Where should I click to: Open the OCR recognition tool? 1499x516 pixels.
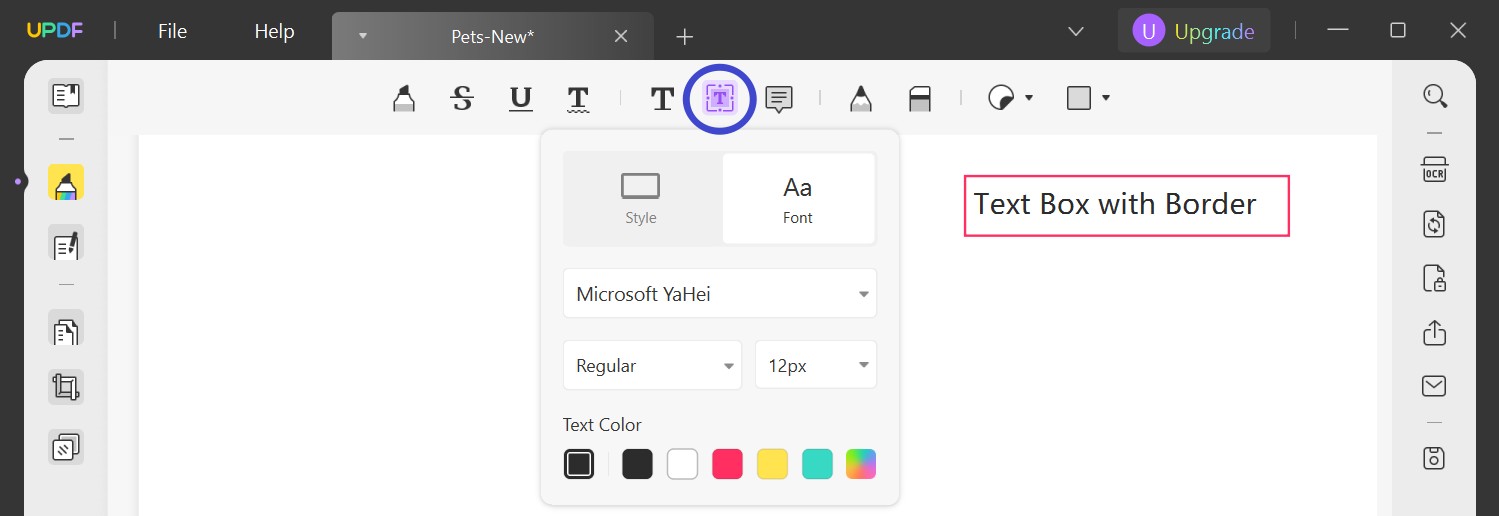click(x=1435, y=169)
